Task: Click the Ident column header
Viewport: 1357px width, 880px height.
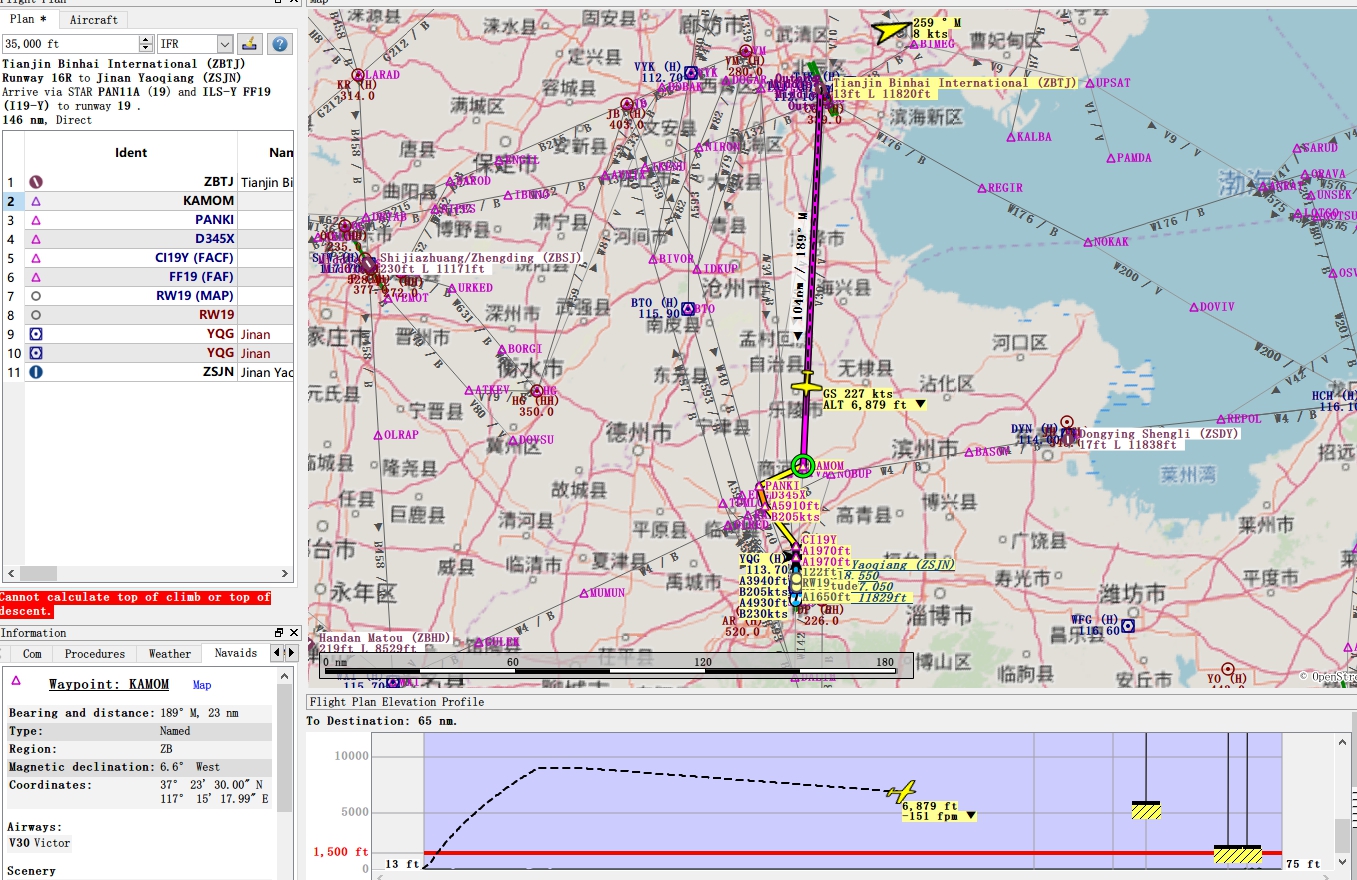Action: [131, 153]
